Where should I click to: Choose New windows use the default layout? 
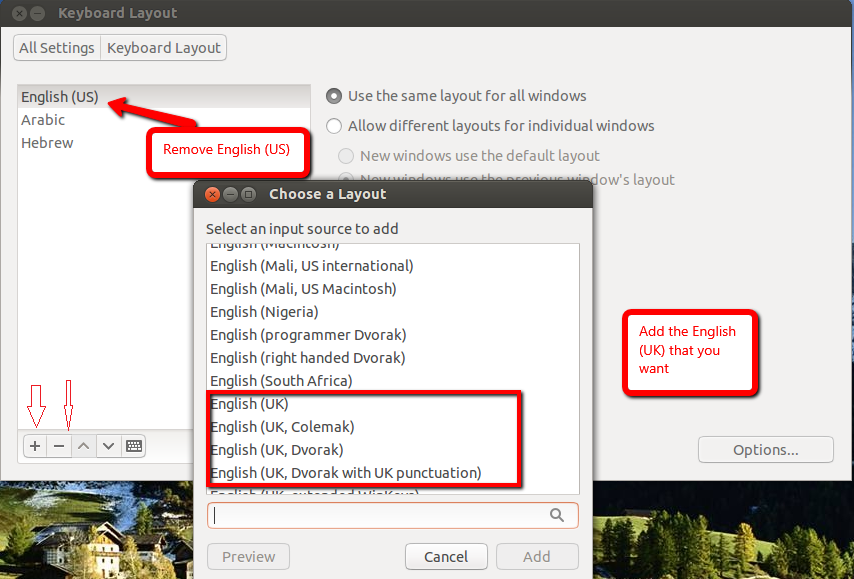click(x=346, y=156)
